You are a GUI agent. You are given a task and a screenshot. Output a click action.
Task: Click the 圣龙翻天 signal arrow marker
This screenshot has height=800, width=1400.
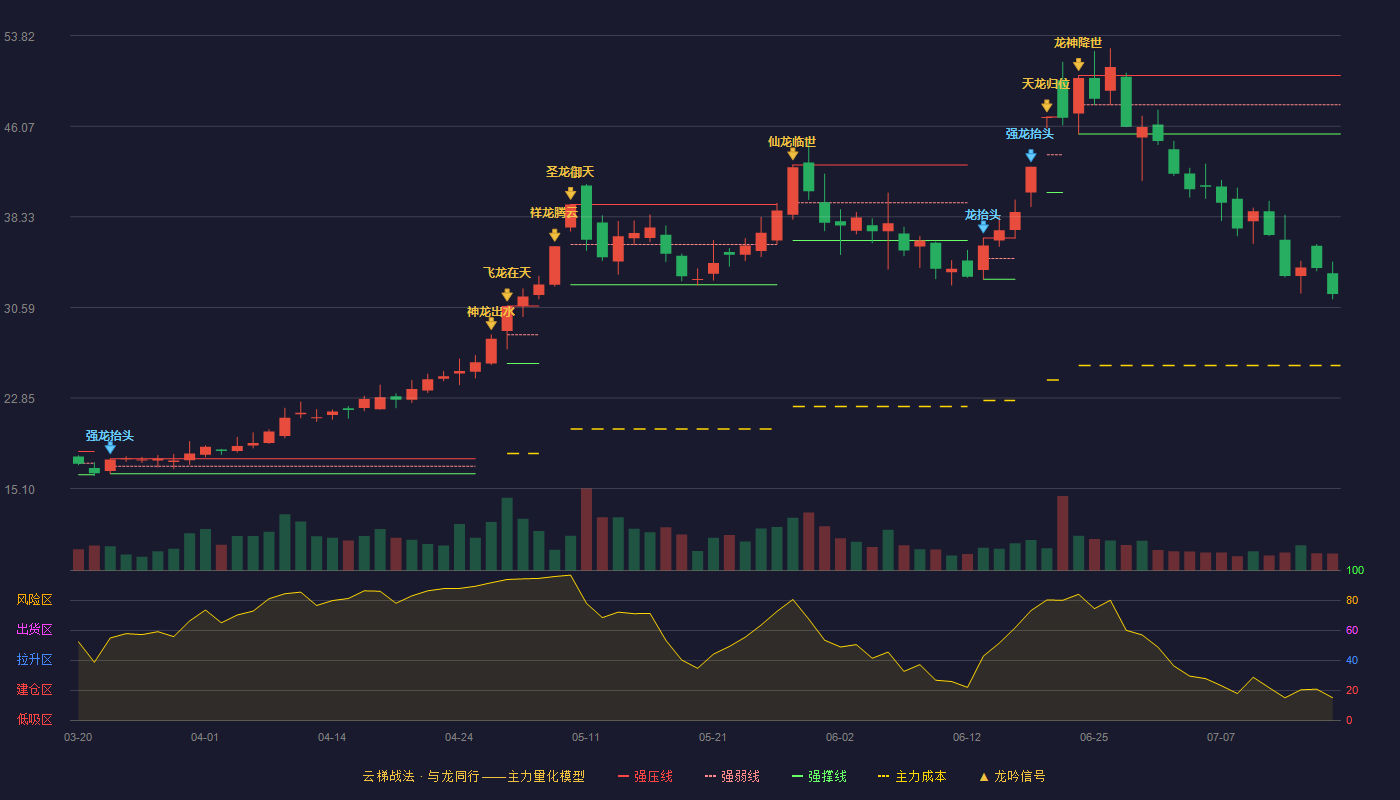(x=570, y=194)
